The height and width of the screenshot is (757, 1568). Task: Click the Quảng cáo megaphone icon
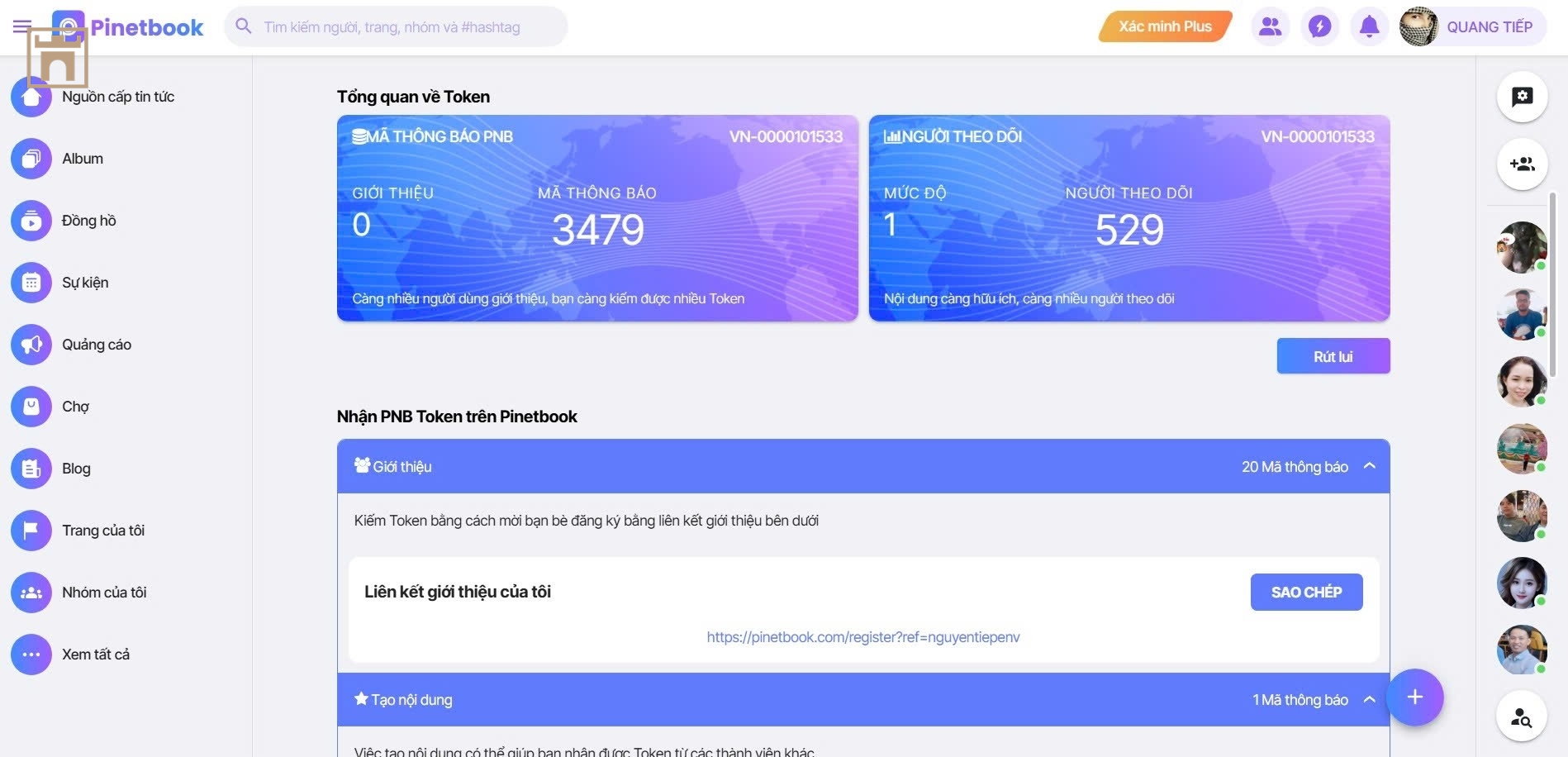click(31, 345)
